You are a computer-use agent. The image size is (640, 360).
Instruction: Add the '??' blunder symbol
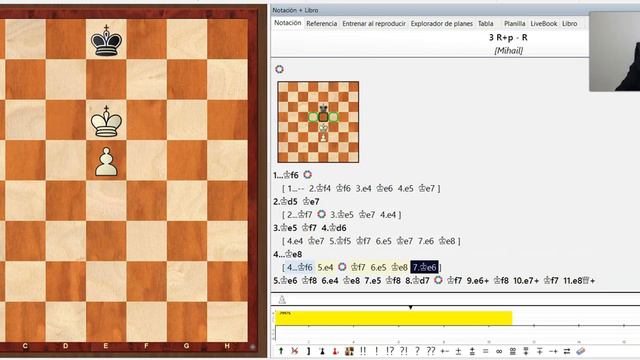(x=431, y=351)
